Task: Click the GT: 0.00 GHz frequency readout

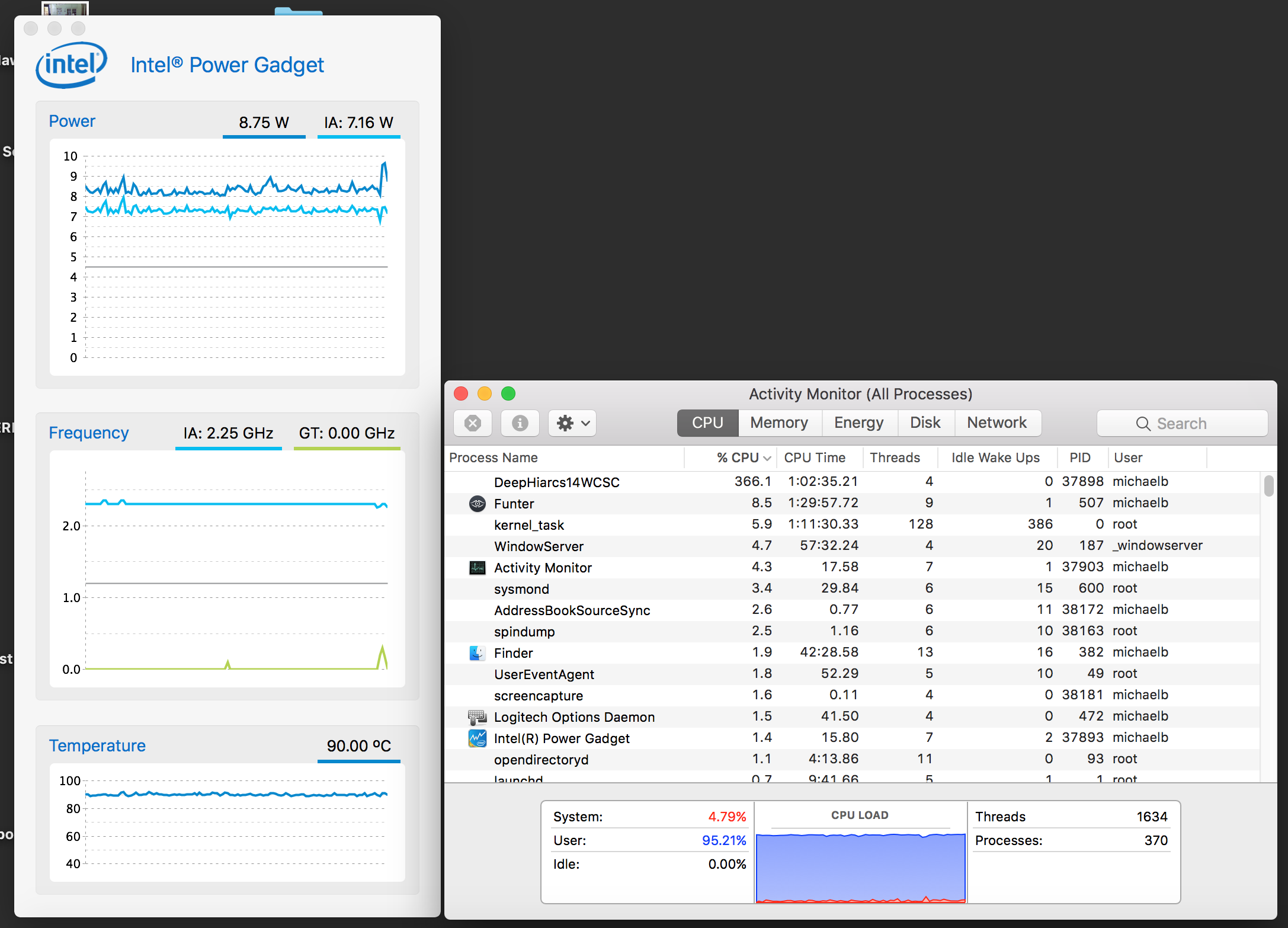Action: 347,433
